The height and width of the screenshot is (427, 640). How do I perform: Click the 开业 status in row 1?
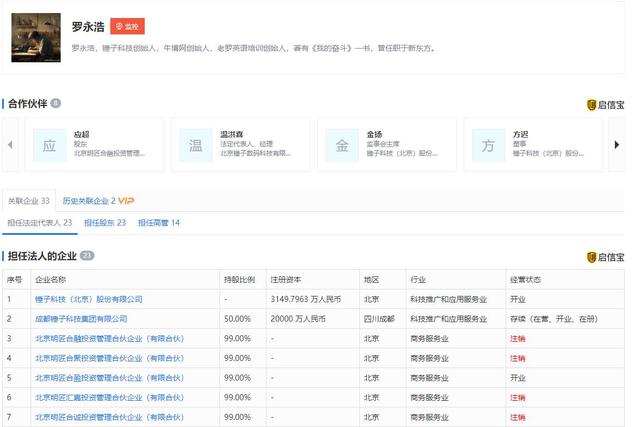pyautogui.click(x=518, y=299)
